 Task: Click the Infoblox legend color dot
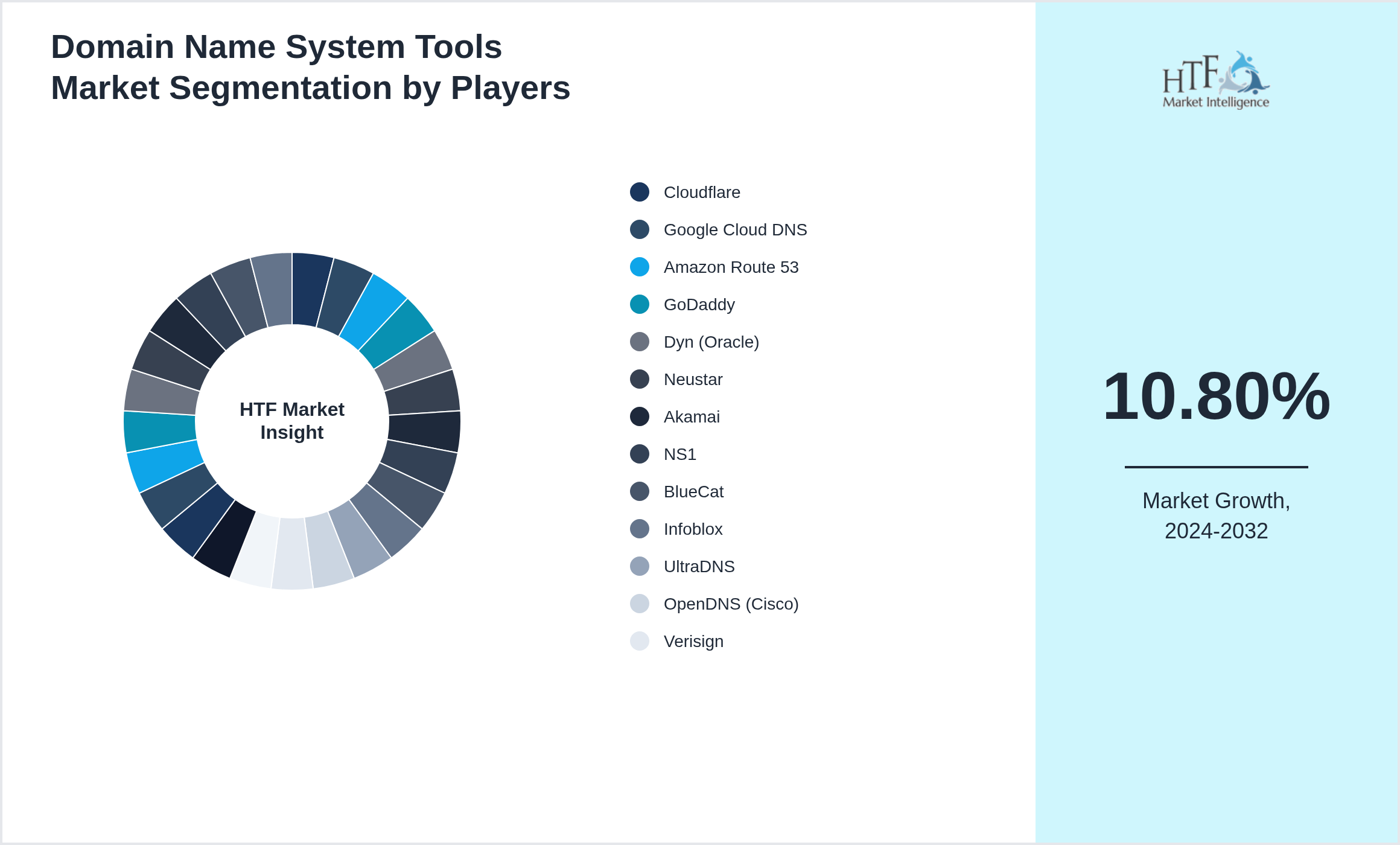640,529
